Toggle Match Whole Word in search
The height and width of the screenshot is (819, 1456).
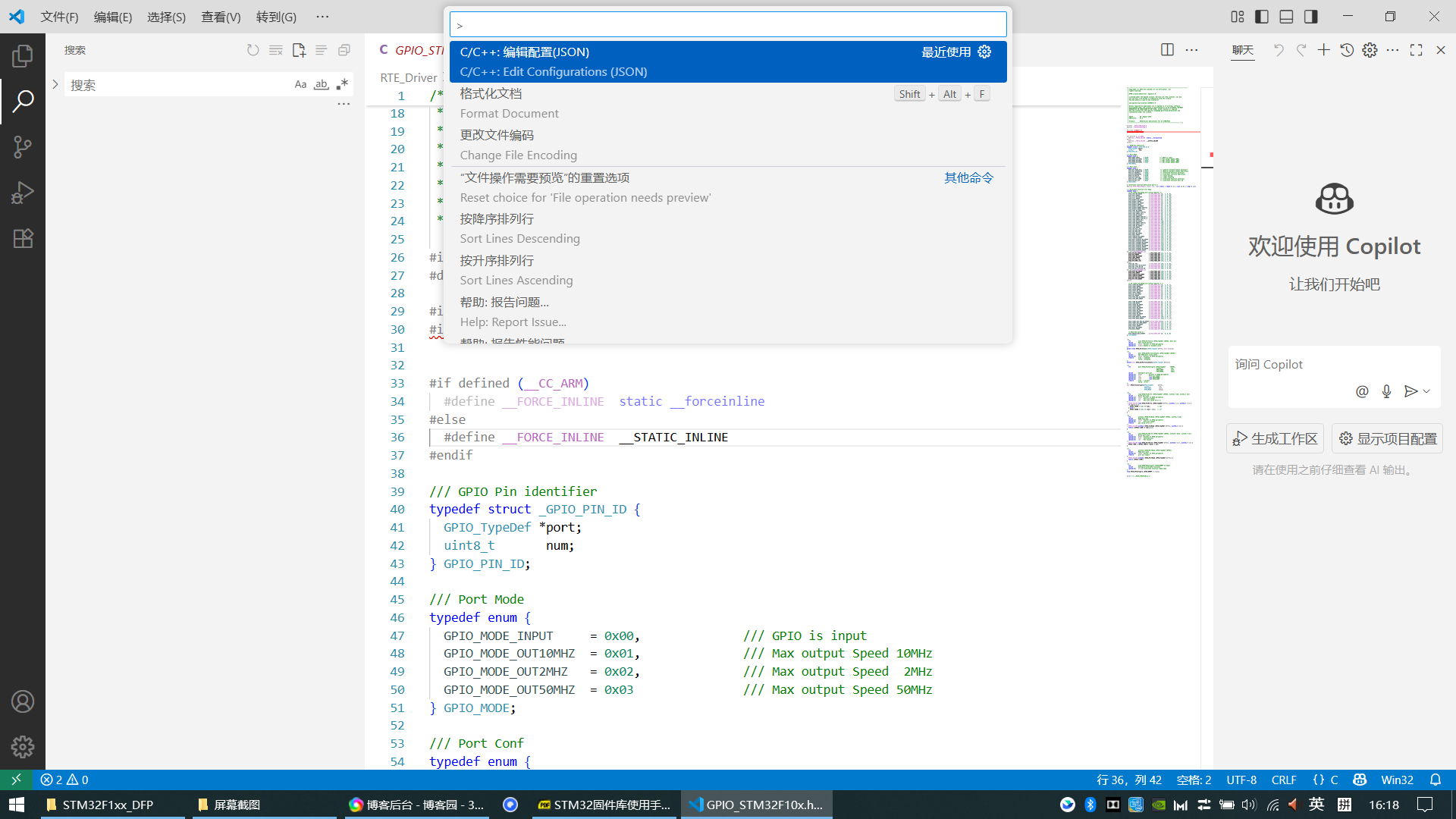pos(322,85)
